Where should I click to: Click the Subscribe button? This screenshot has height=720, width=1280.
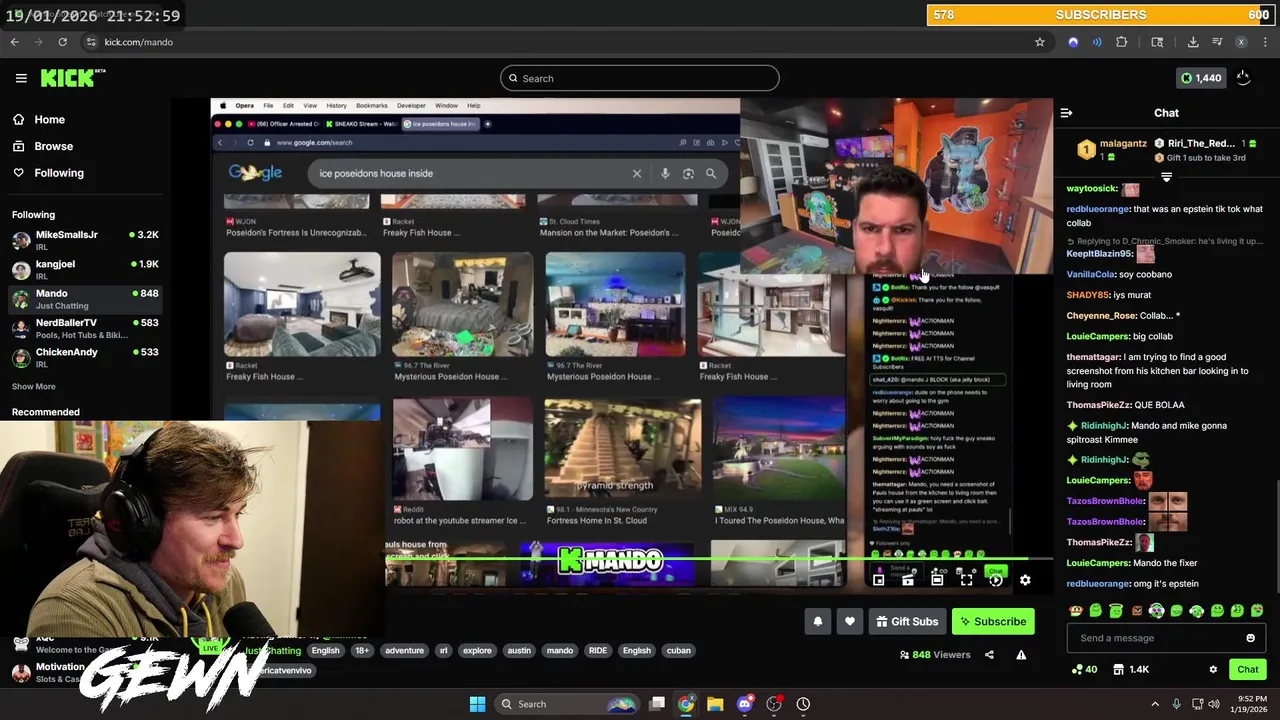[x=993, y=622]
